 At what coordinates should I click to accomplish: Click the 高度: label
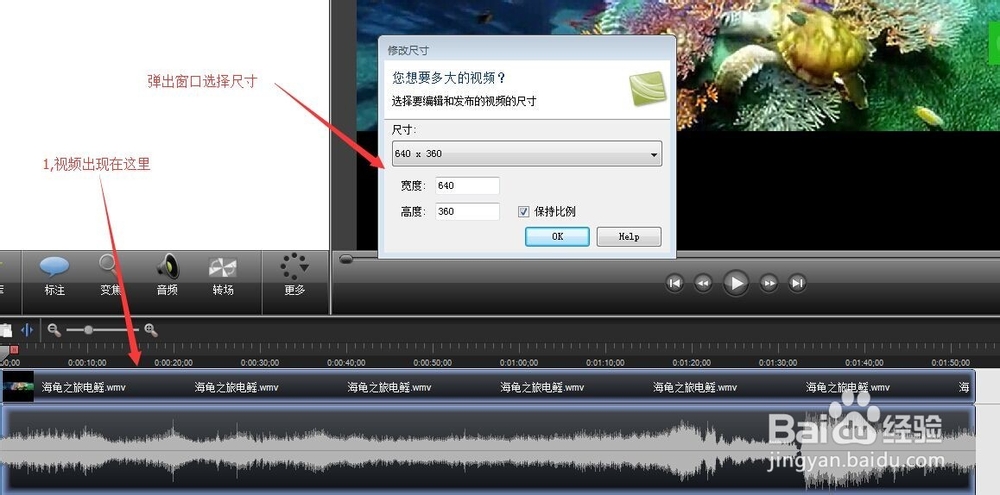[412, 211]
